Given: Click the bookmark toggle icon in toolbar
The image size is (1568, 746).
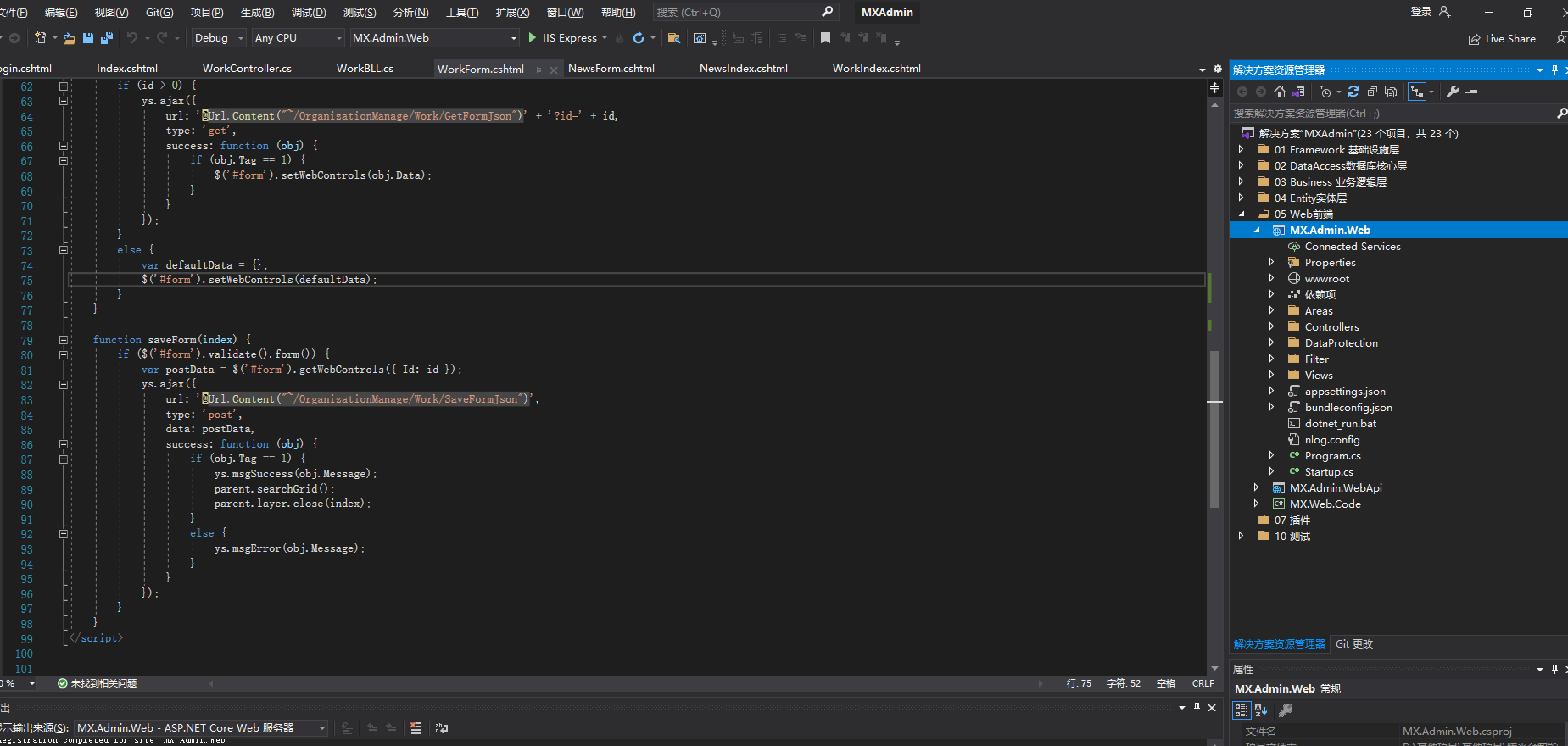Looking at the screenshot, I should point(825,38).
